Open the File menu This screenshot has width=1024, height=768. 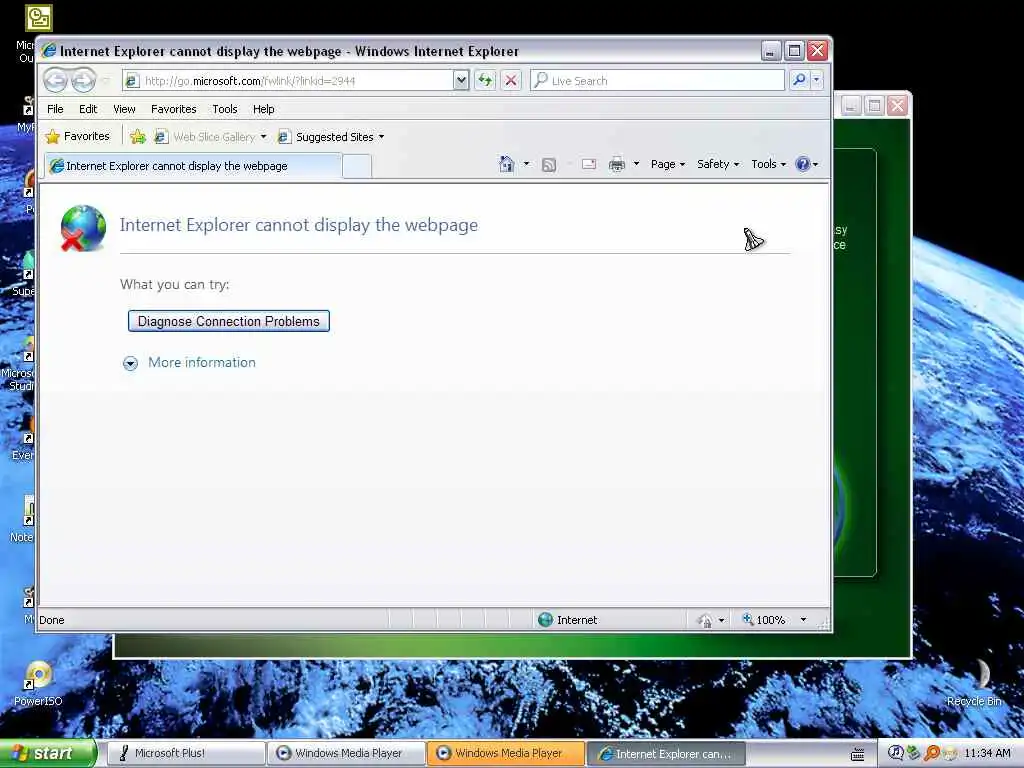click(55, 109)
